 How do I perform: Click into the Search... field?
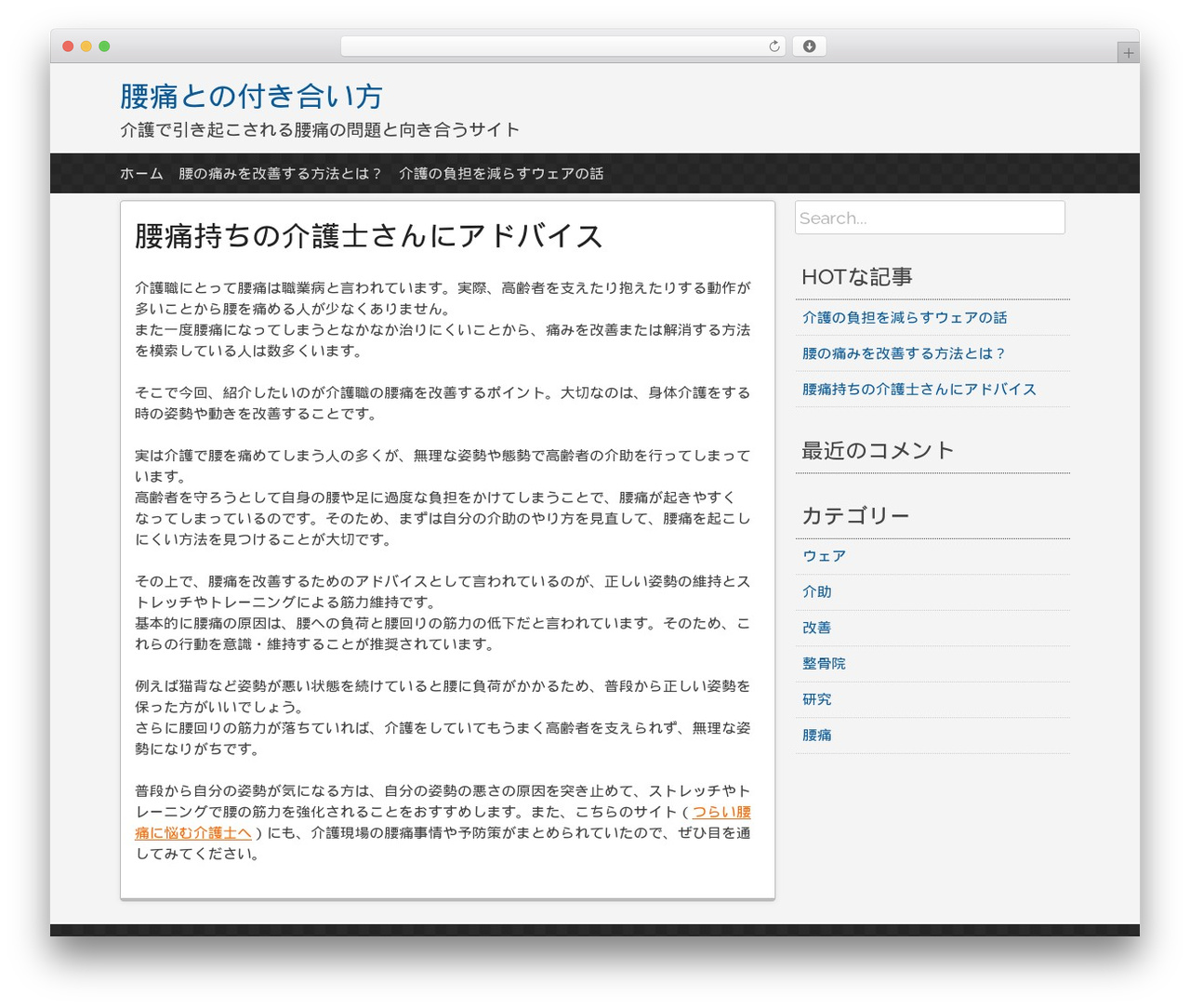pyautogui.click(x=930, y=218)
